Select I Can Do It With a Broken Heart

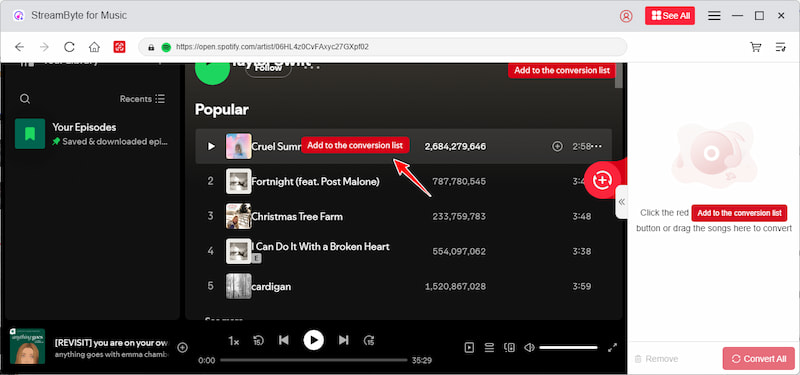click(320, 246)
